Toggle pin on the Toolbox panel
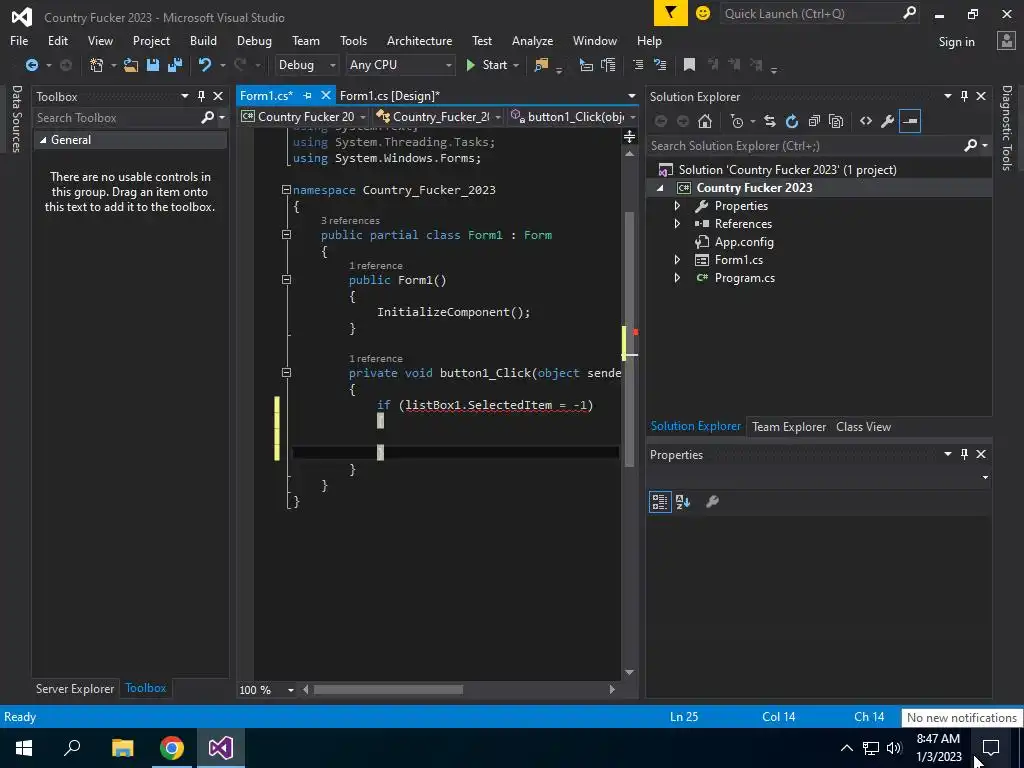This screenshot has height=768, width=1024. tap(201, 96)
